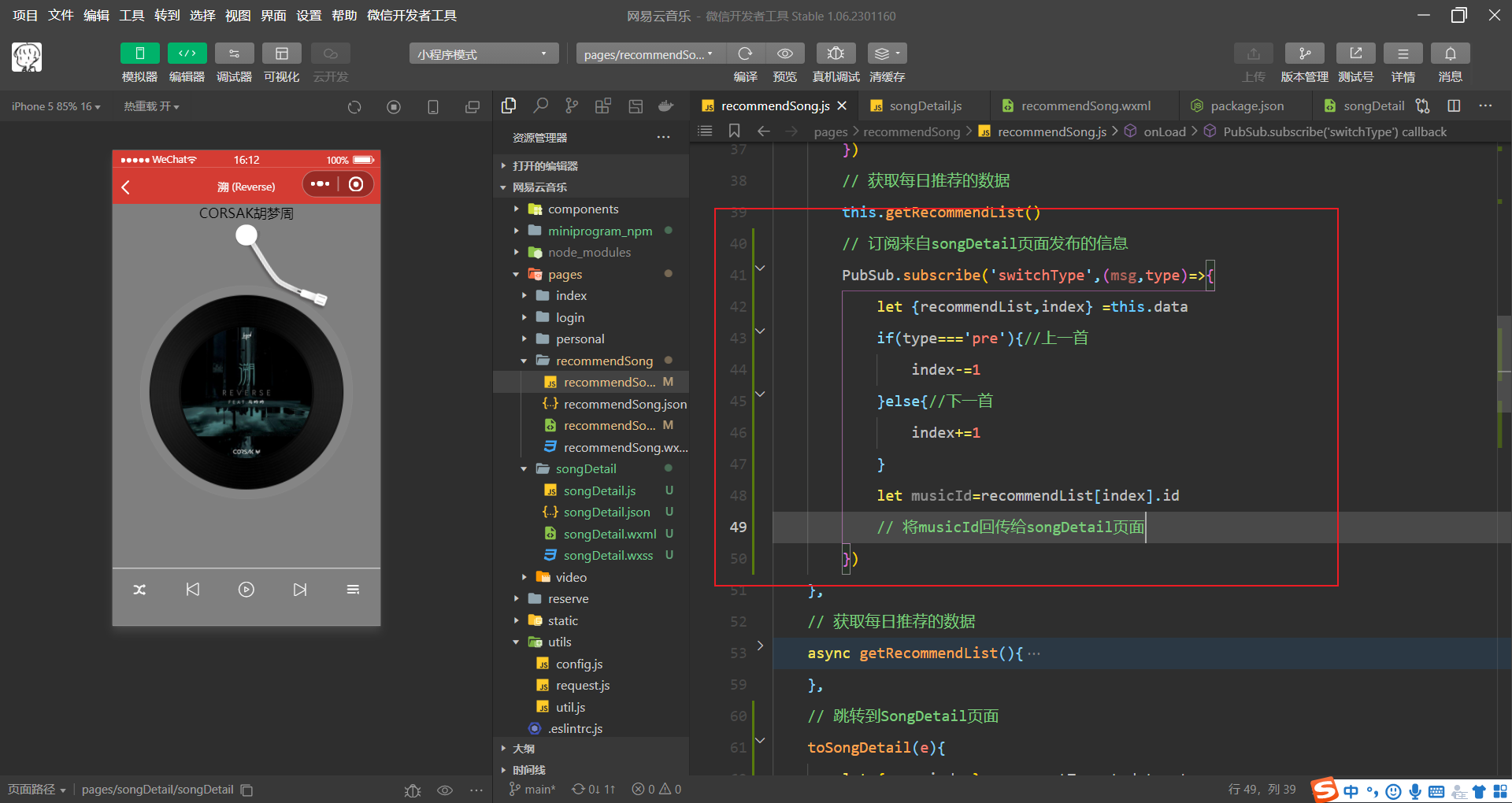
Task: Open the explorer more actions menu
Action: [664, 137]
